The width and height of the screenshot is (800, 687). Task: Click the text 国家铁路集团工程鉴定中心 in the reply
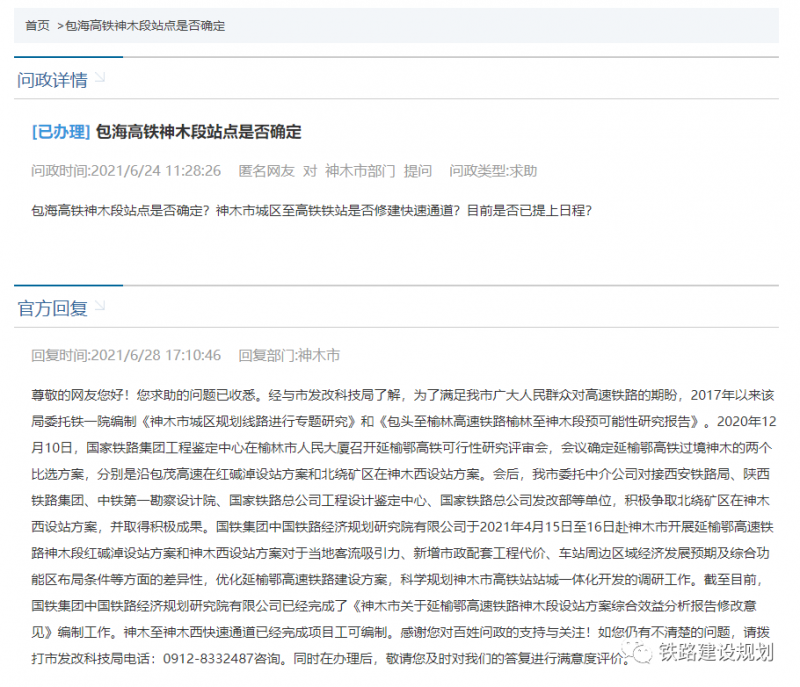coord(165,448)
